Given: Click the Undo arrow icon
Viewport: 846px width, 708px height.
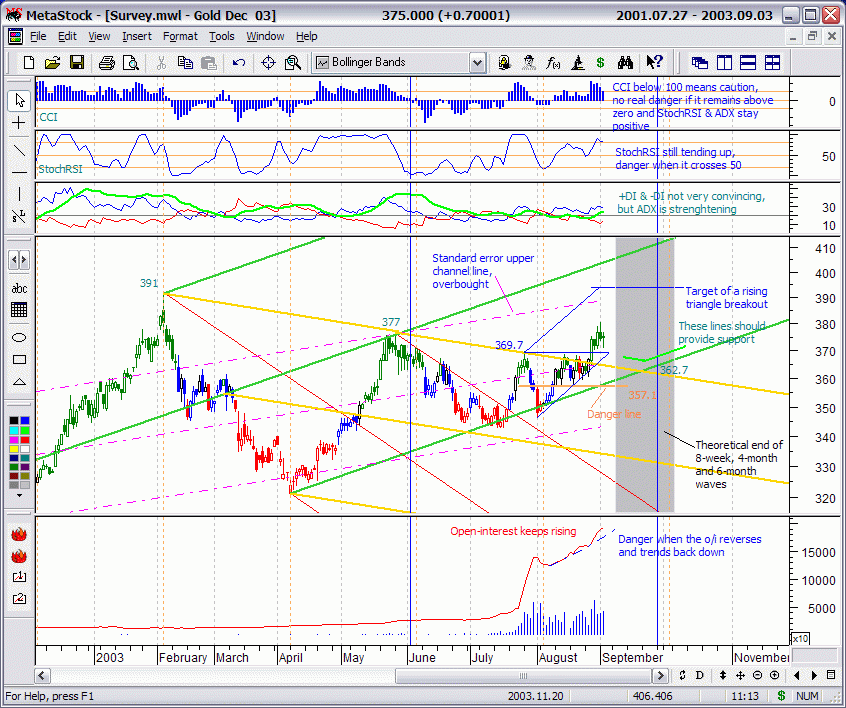Looking at the screenshot, I should 239,63.
